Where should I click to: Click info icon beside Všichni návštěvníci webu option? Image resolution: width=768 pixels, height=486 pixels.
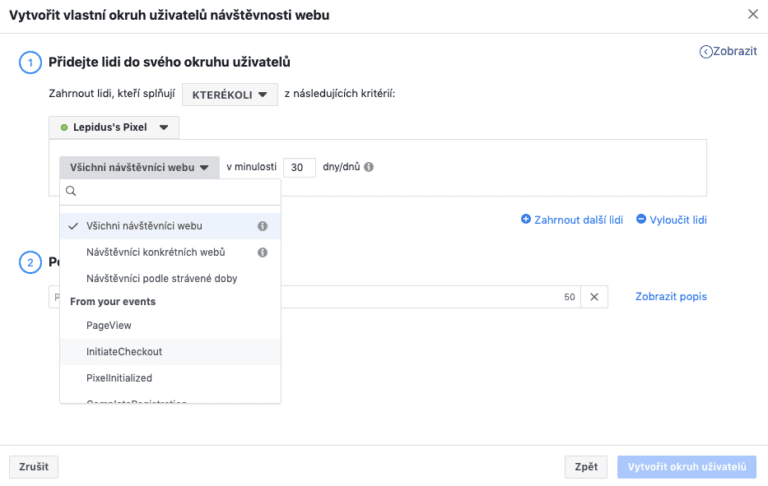tap(262, 226)
